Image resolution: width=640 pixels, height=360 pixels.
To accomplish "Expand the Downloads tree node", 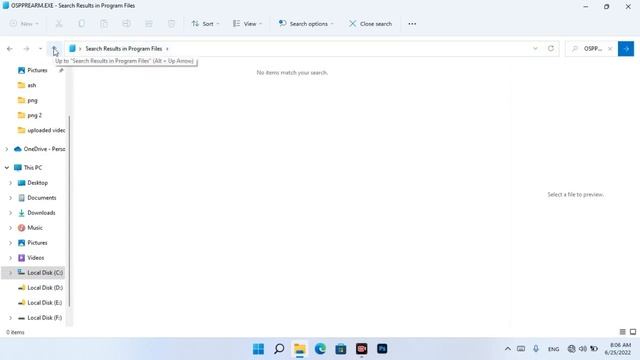I will [x=11, y=213].
